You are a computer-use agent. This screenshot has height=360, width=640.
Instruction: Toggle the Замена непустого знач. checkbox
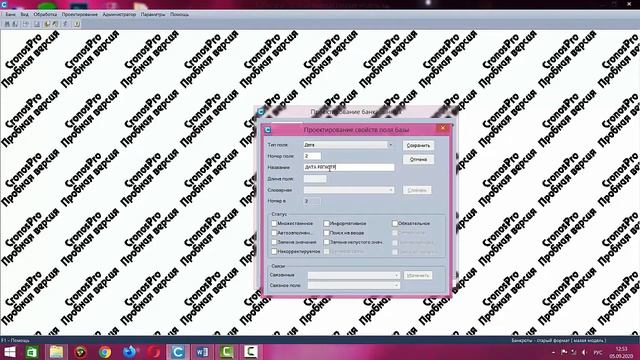coord(326,242)
